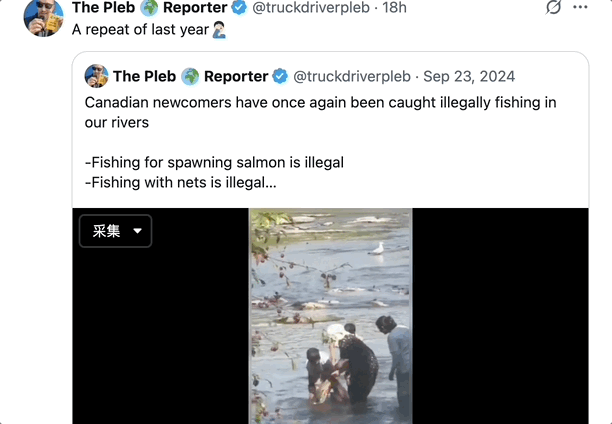Click the 采集 collect button label

[x=106, y=231]
